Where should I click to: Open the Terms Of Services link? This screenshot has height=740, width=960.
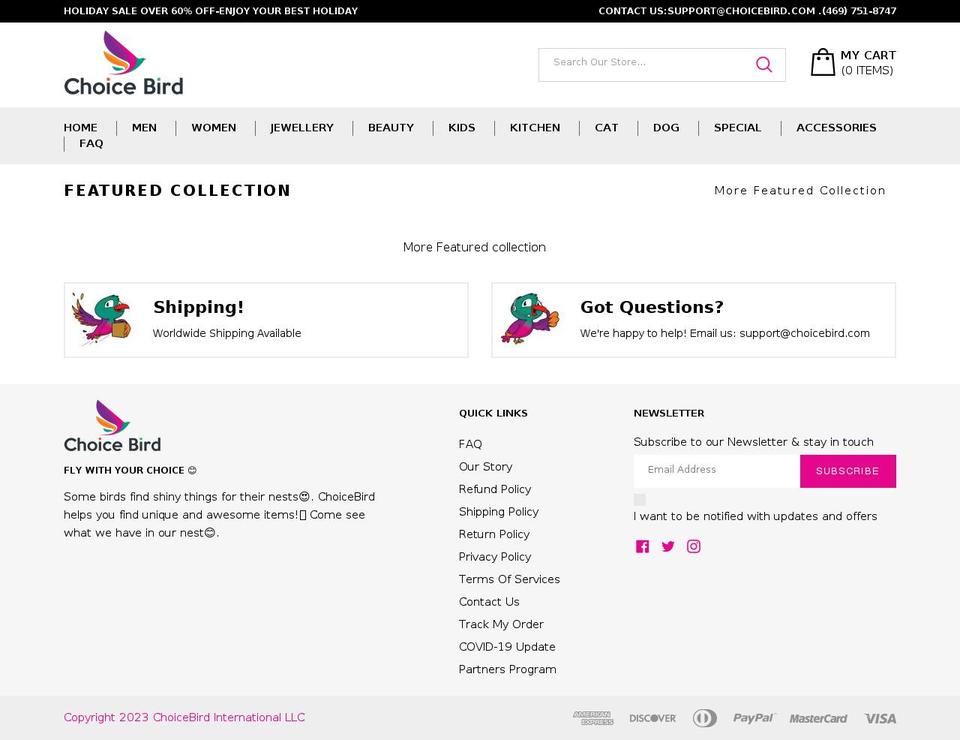point(509,579)
